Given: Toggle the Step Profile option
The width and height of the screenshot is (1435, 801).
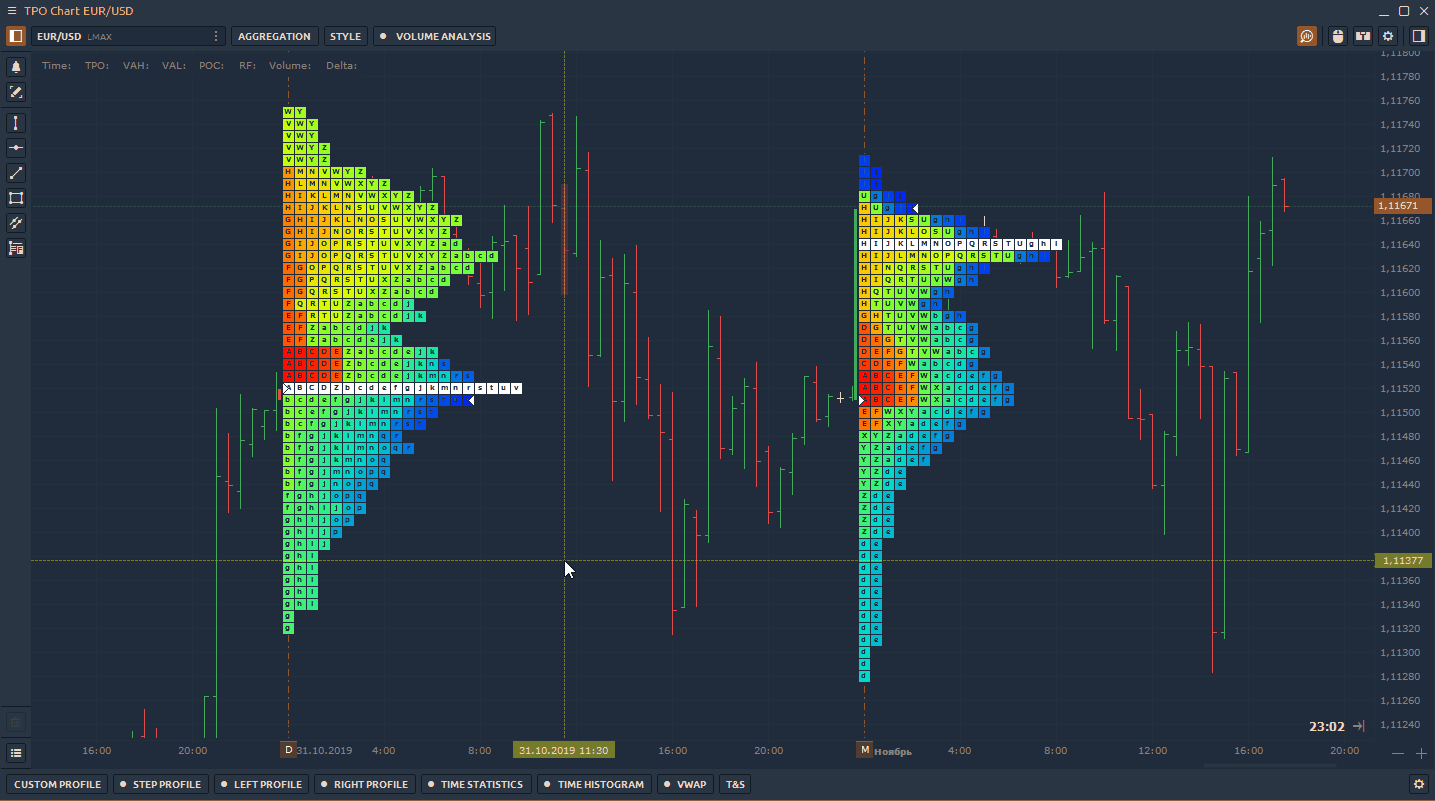Looking at the screenshot, I should 160,784.
